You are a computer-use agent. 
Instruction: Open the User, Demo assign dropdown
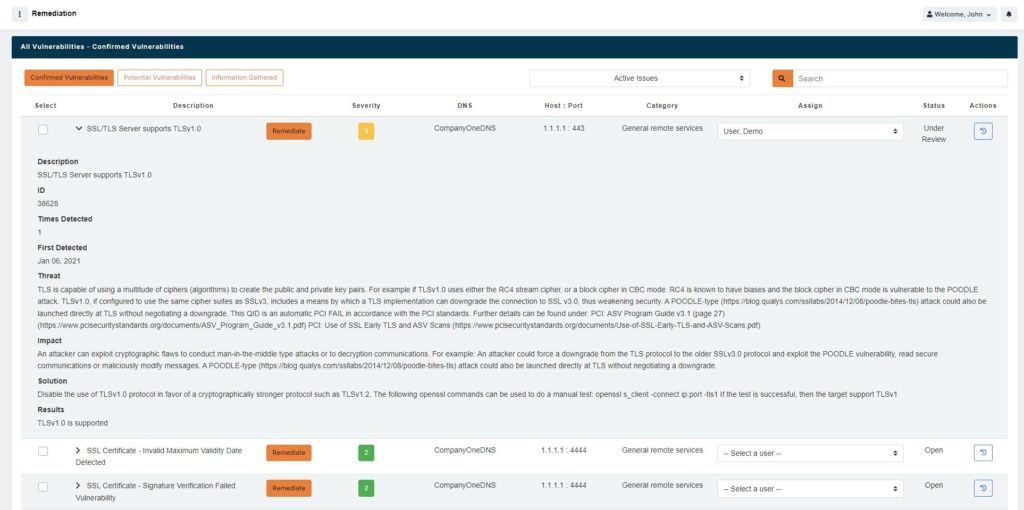coord(809,131)
